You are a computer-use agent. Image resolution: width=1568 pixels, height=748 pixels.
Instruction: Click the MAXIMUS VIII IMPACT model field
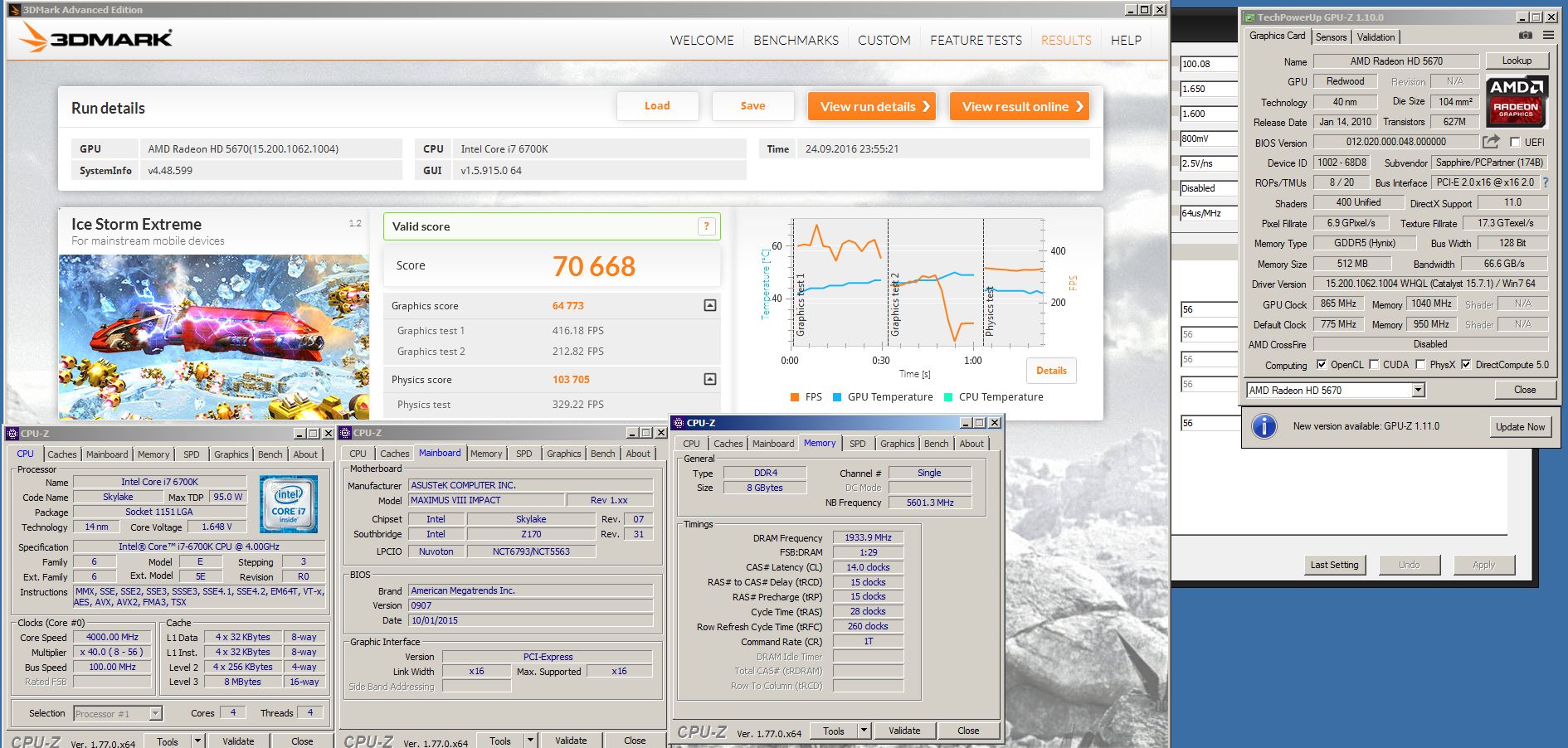pos(486,500)
